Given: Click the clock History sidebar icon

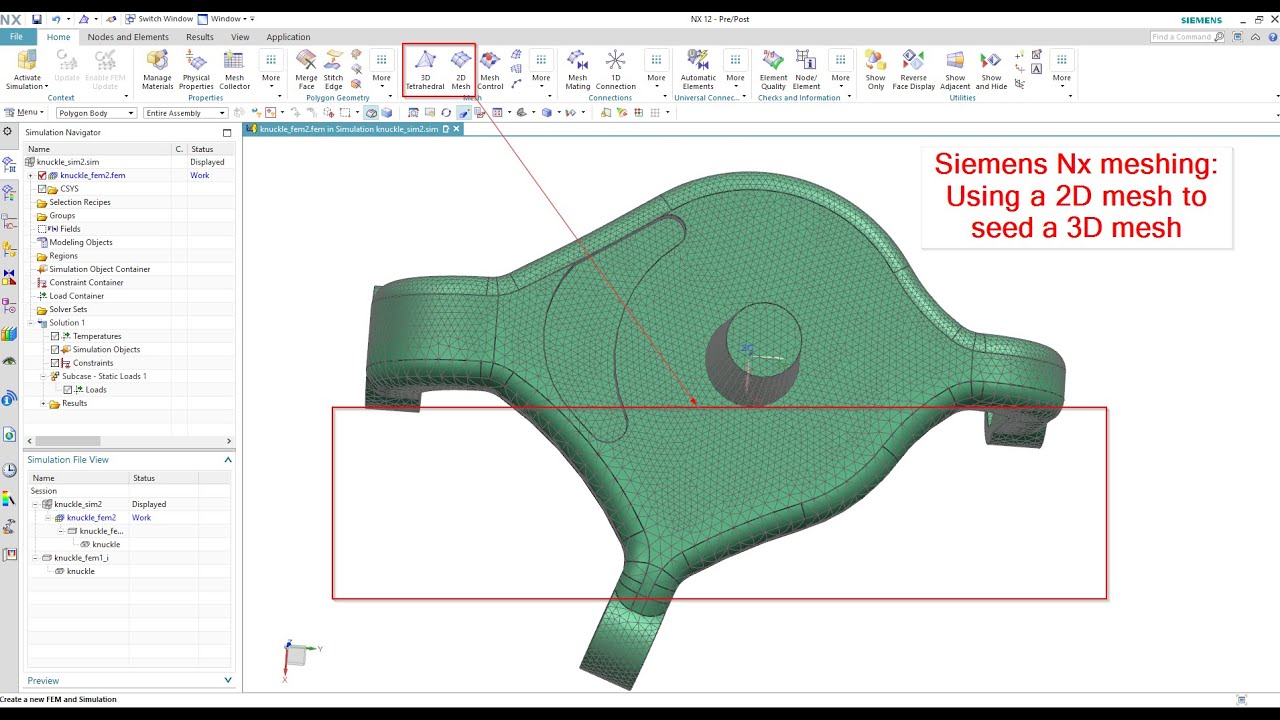Looking at the screenshot, I should click(x=9, y=470).
